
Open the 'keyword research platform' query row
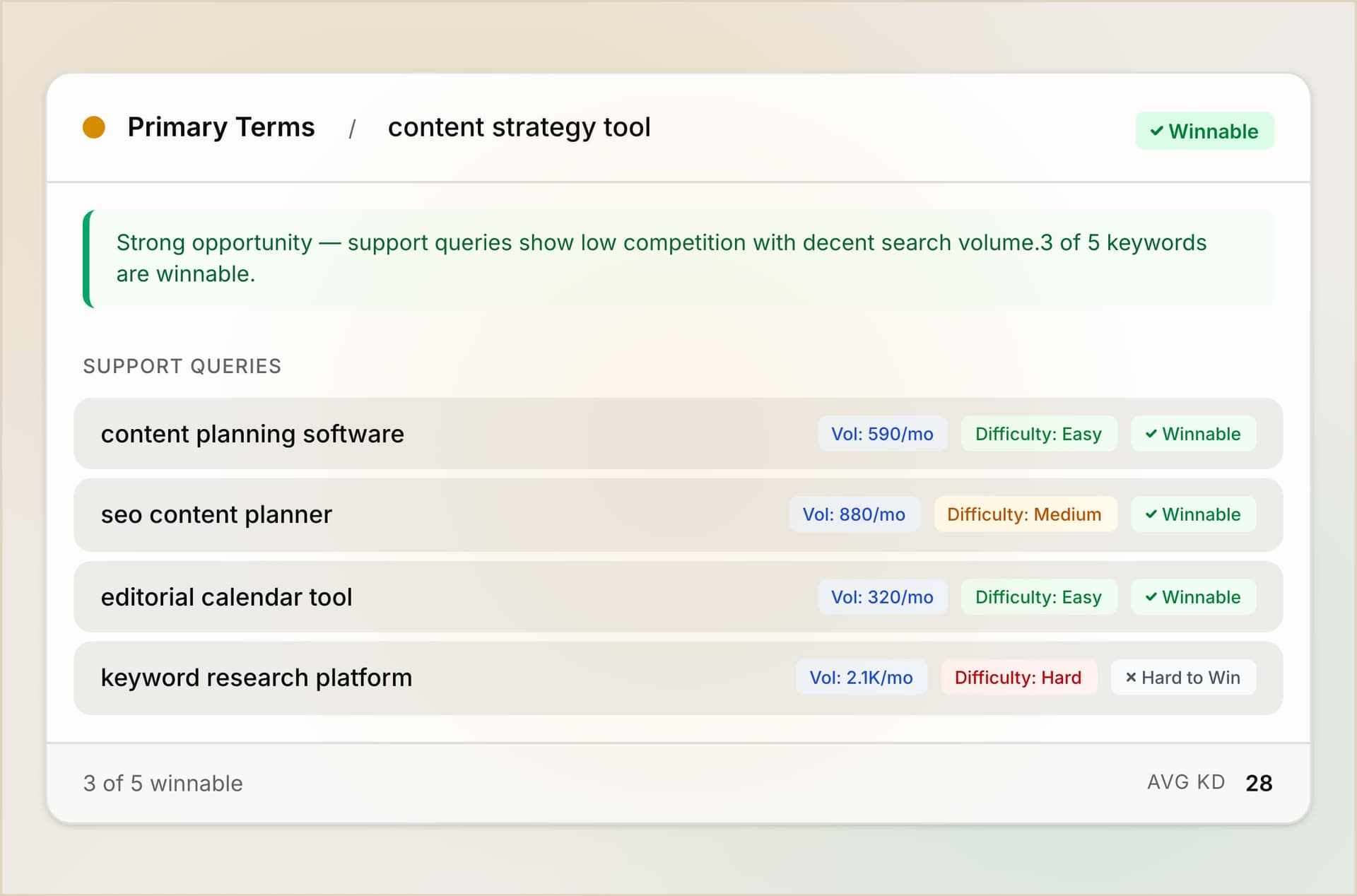[x=256, y=678]
